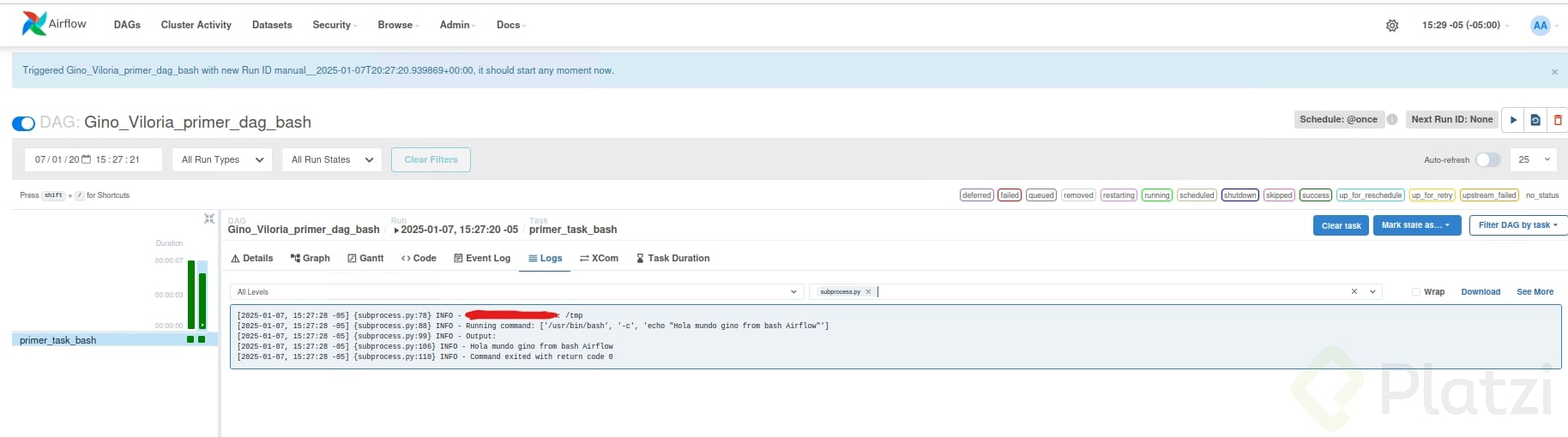Select the highlighted second DAG run bar
This screenshot has width=1568, height=437.
202,301
